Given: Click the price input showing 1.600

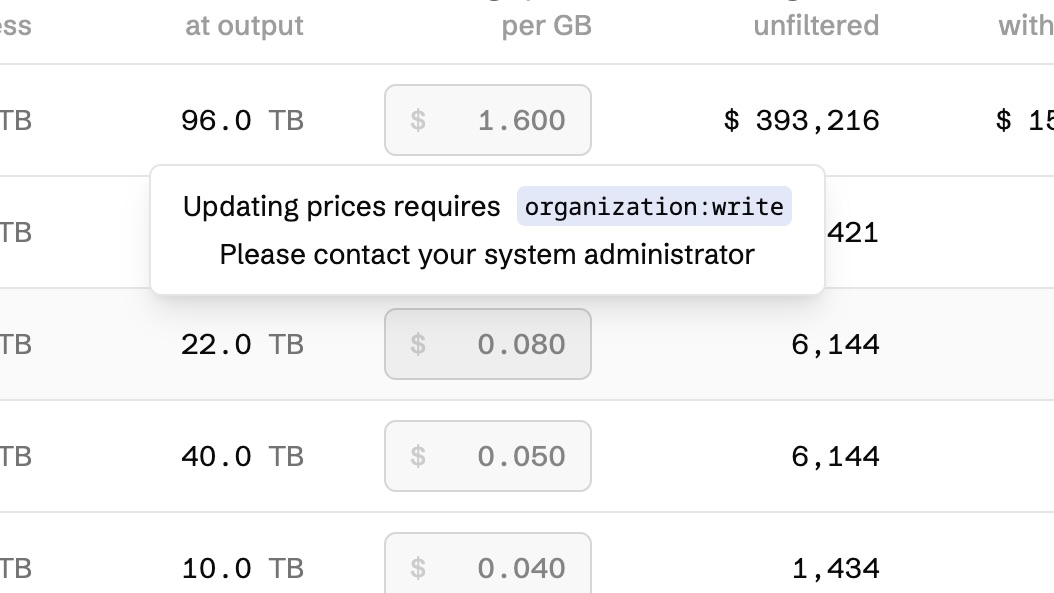Looking at the screenshot, I should (x=488, y=120).
